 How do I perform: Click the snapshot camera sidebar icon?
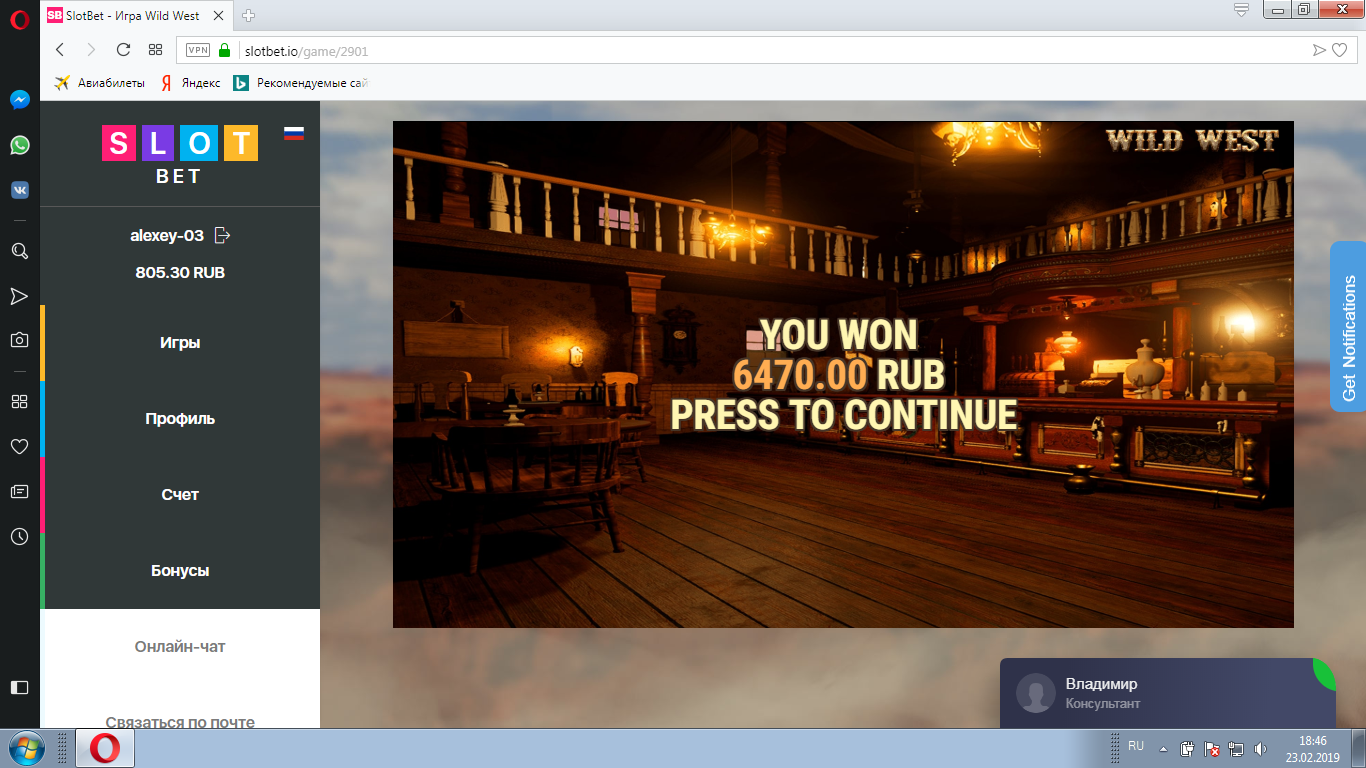pos(19,340)
